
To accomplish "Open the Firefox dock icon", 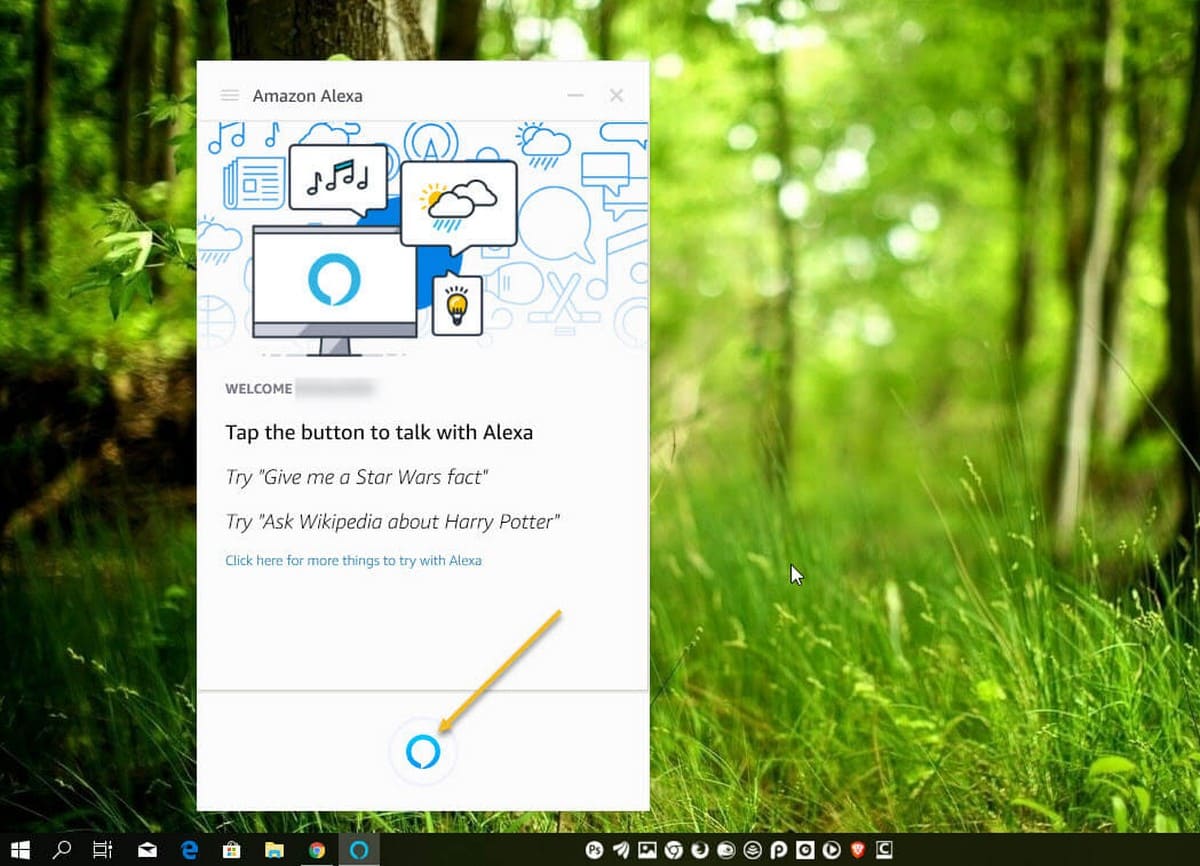I will pyautogui.click(x=700, y=850).
